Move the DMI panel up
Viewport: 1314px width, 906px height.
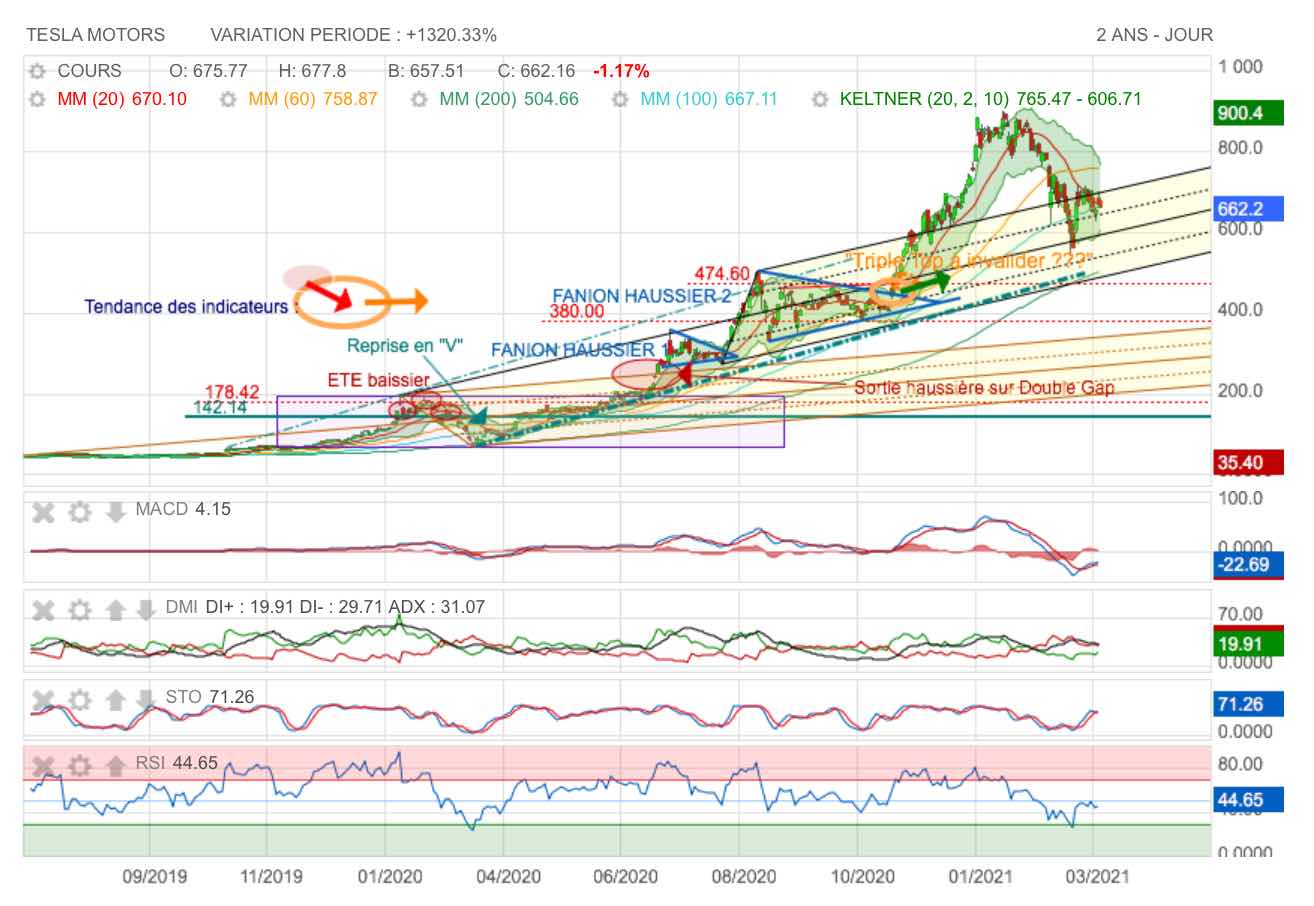pos(115,609)
